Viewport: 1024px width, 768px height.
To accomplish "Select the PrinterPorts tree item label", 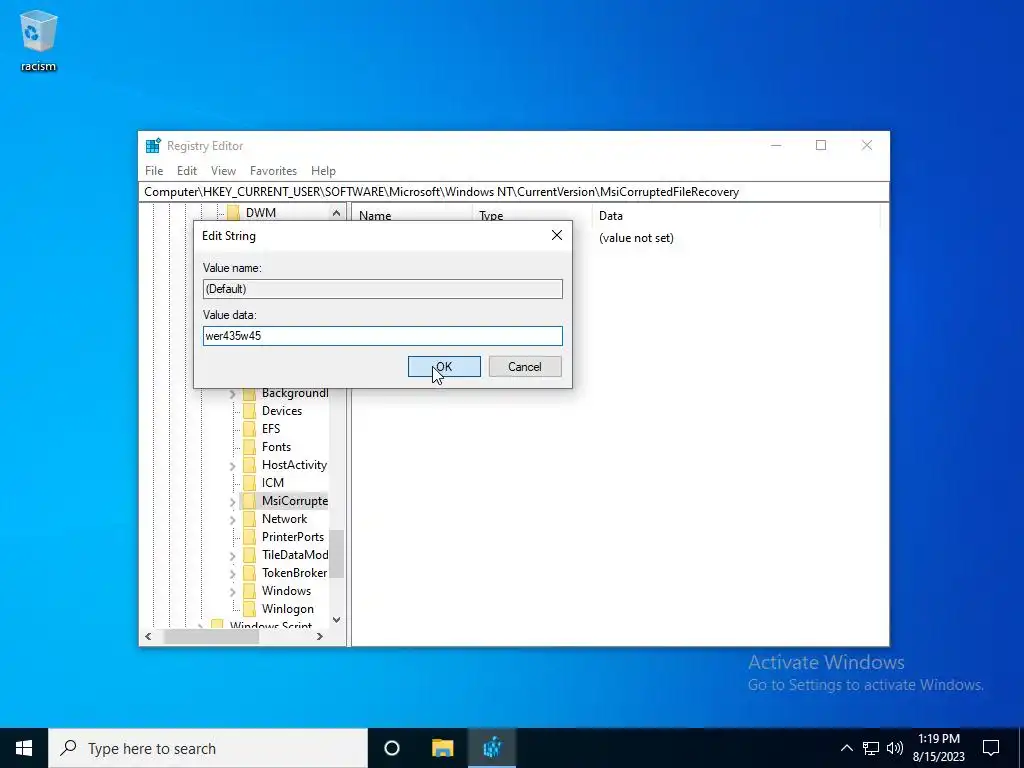I will [293, 537].
